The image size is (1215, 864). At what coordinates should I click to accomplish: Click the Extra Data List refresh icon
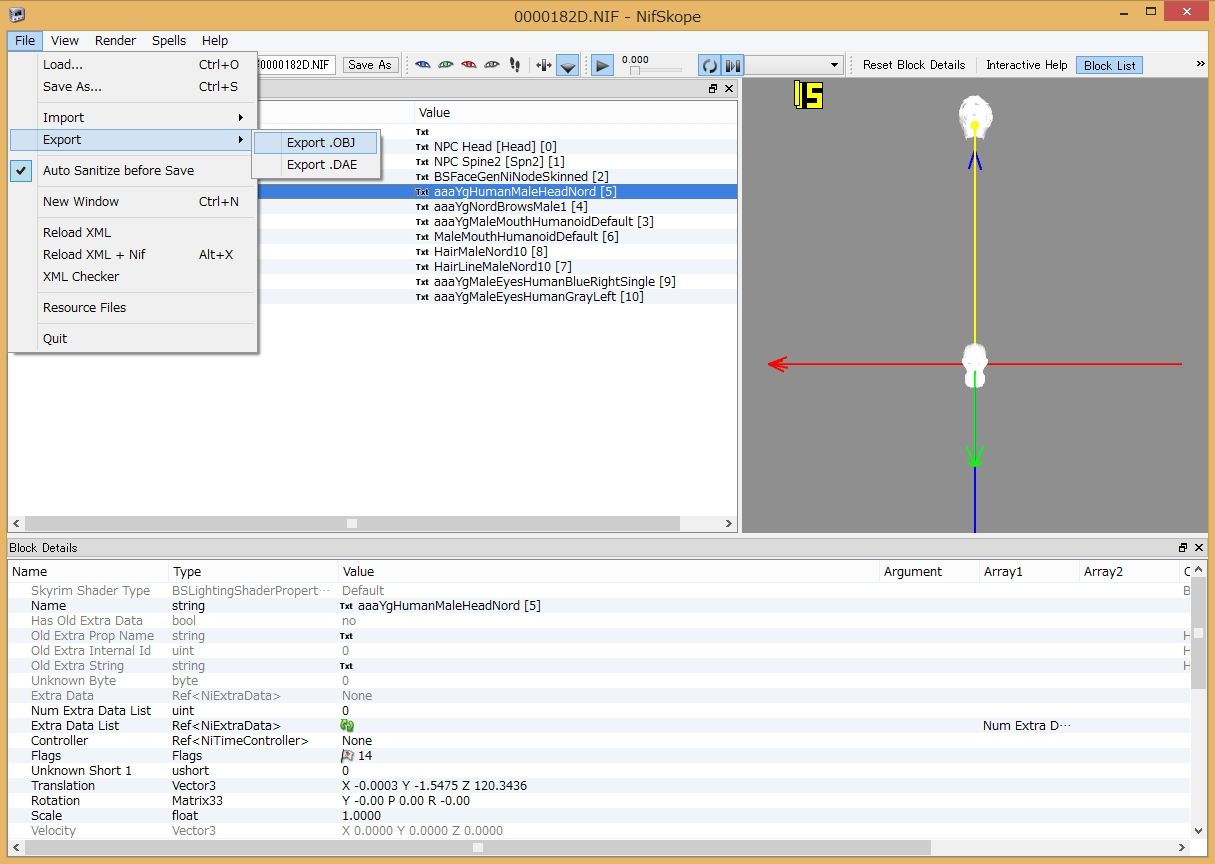click(x=347, y=725)
